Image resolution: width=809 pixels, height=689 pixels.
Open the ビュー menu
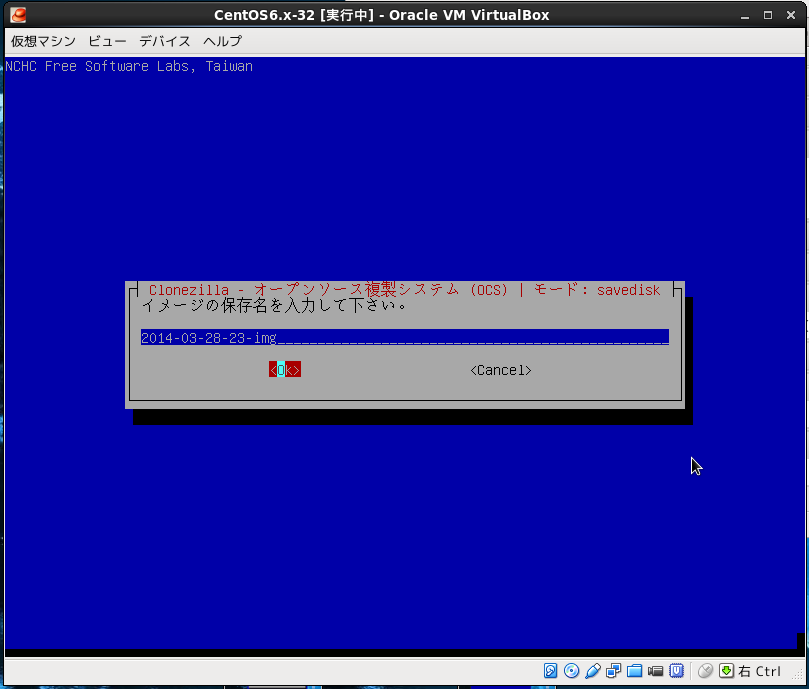pyautogui.click(x=107, y=41)
